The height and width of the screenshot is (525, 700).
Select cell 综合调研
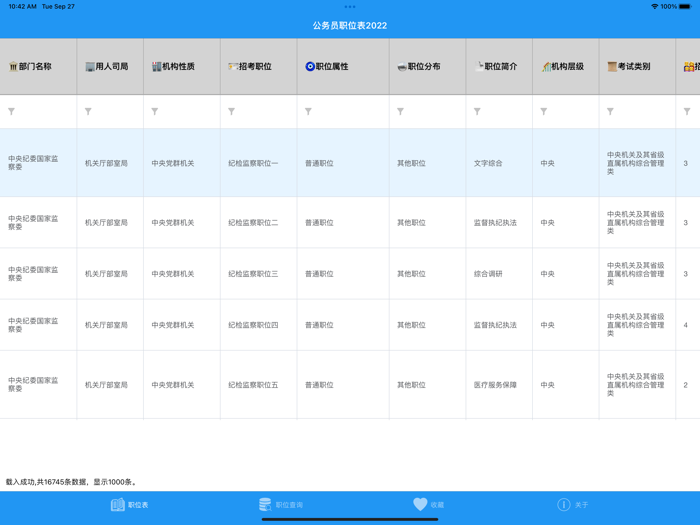pyautogui.click(x=488, y=274)
